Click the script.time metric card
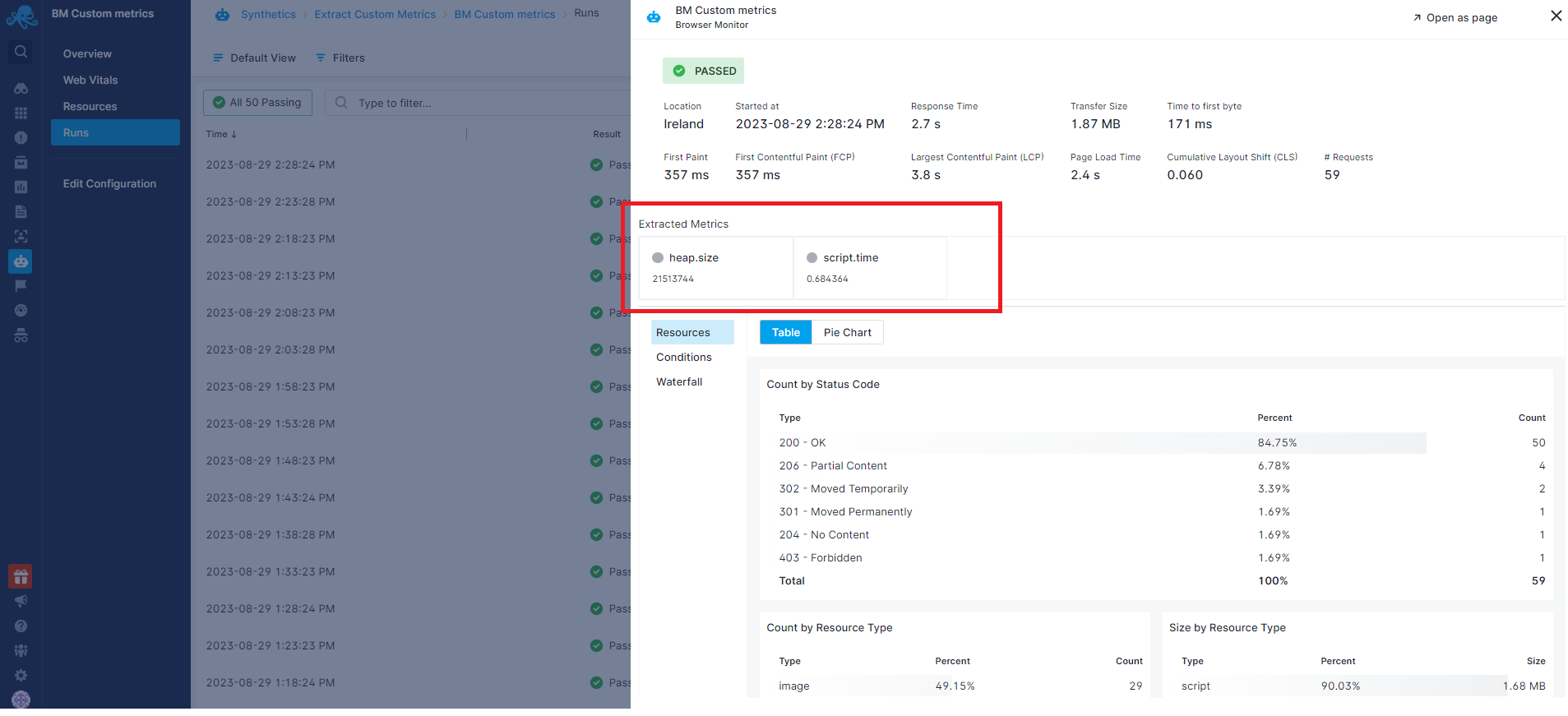The width and height of the screenshot is (1568, 716). pos(870,268)
